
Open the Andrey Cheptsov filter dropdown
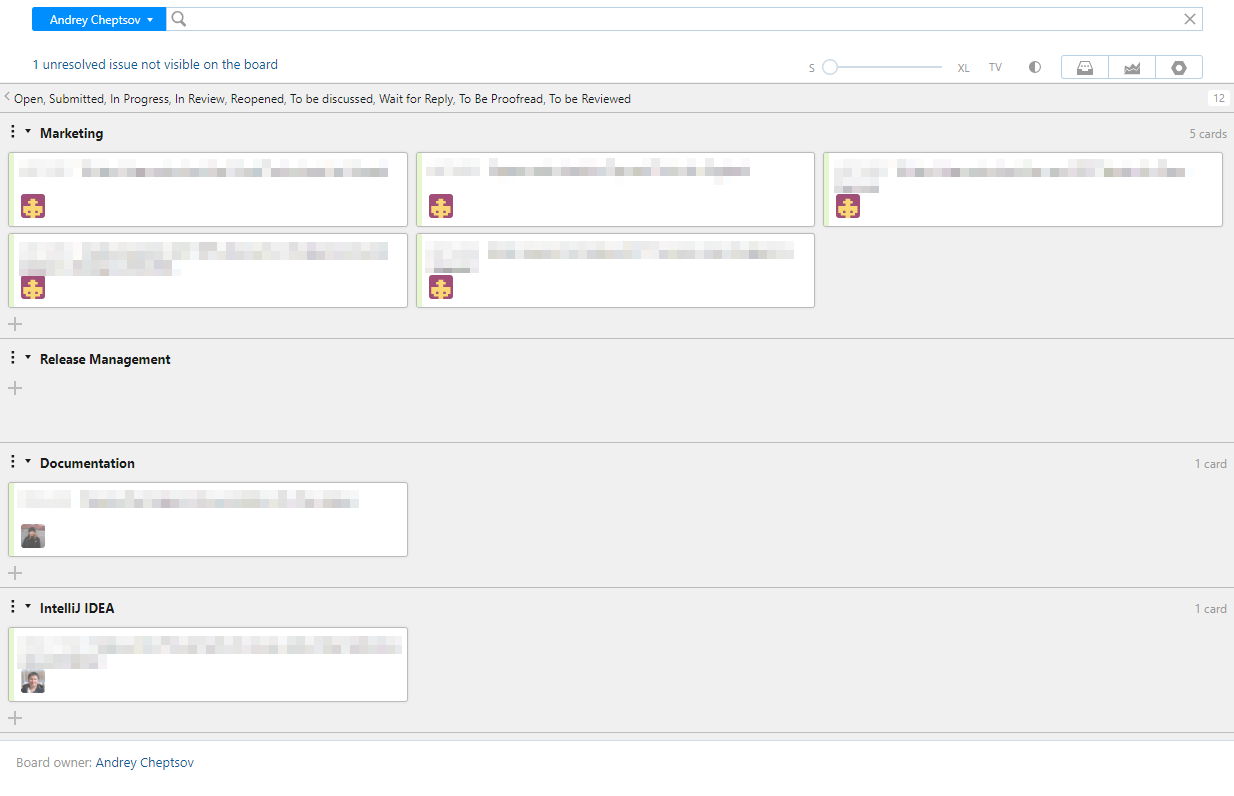point(99,19)
